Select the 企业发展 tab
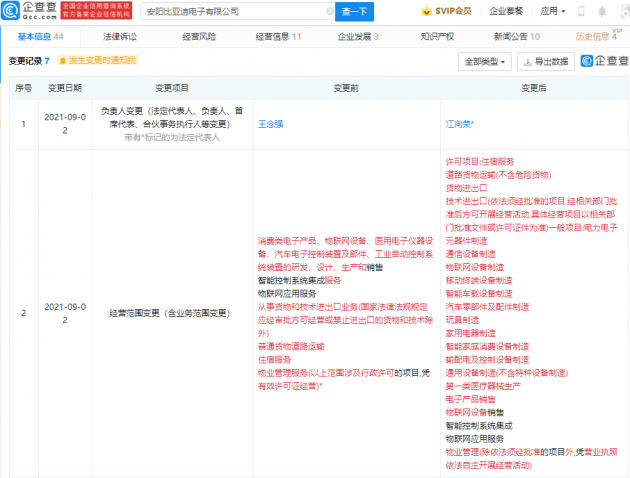Image resolution: width=630 pixels, height=478 pixels. pos(358,37)
